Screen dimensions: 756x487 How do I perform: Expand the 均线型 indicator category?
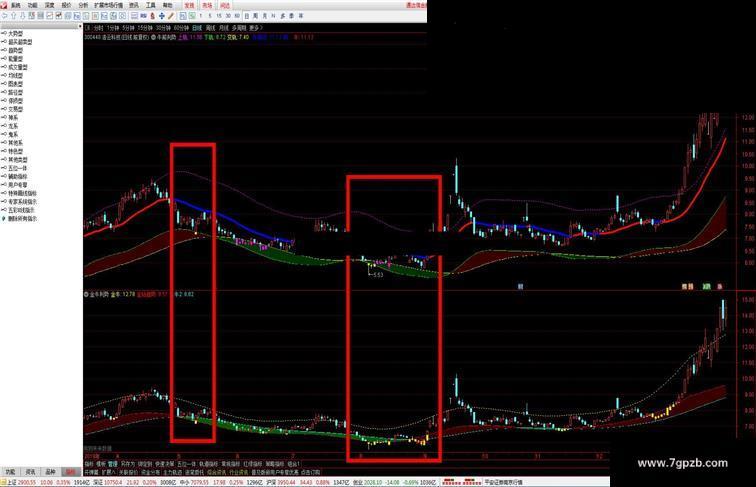point(15,76)
